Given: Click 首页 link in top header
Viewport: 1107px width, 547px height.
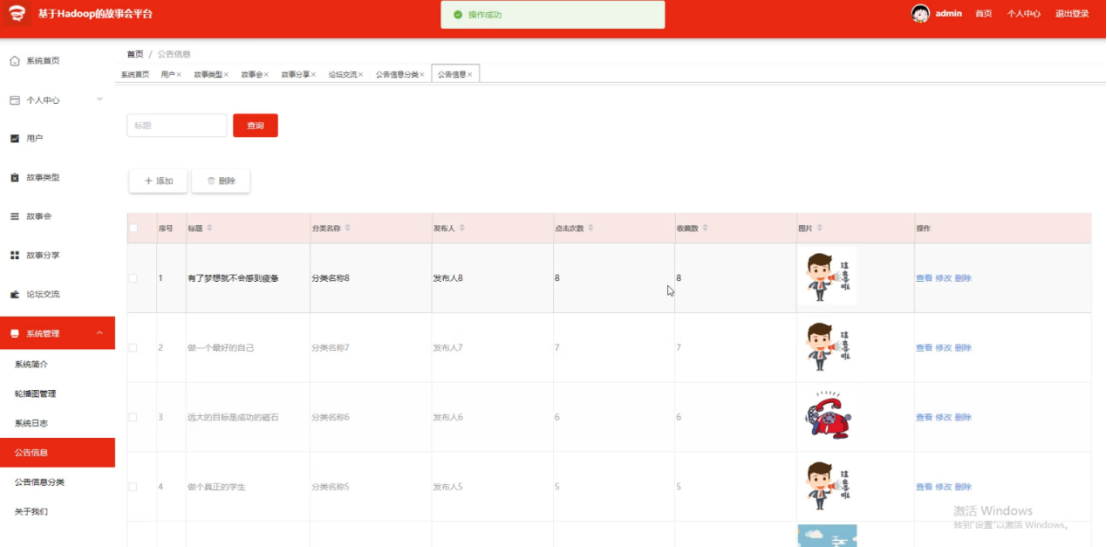Looking at the screenshot, I should [x=983, y=14].
